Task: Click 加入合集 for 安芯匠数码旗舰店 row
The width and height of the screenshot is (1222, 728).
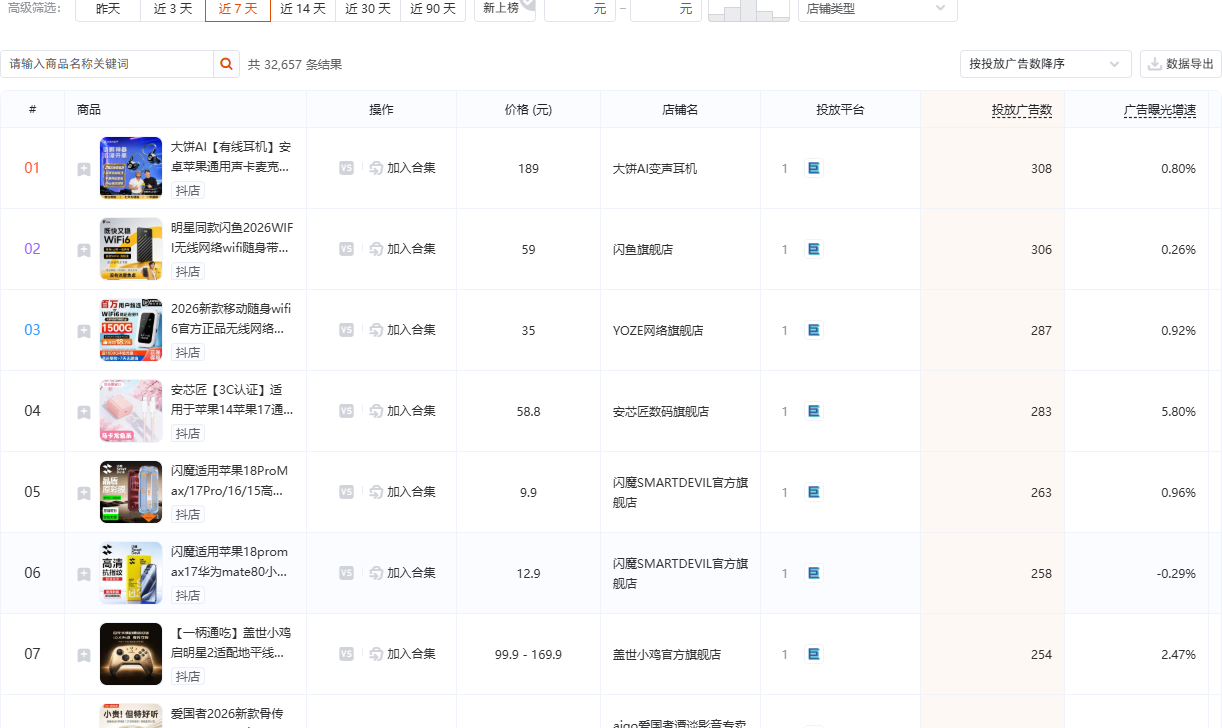Action: click(x=403, y=411)
